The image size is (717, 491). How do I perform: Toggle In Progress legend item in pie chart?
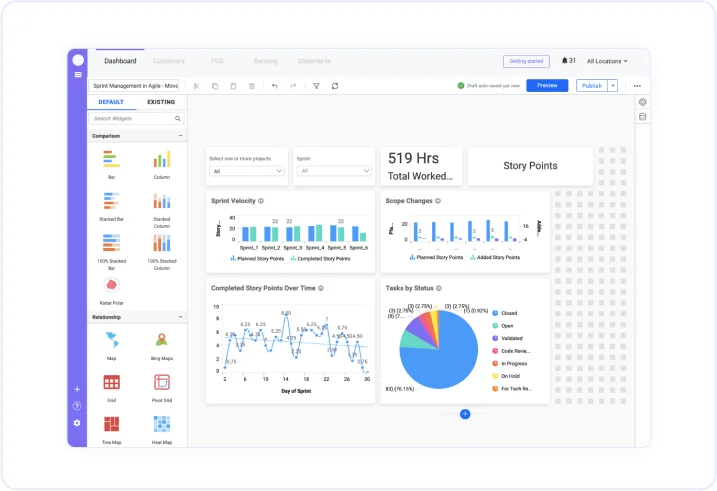510,363
